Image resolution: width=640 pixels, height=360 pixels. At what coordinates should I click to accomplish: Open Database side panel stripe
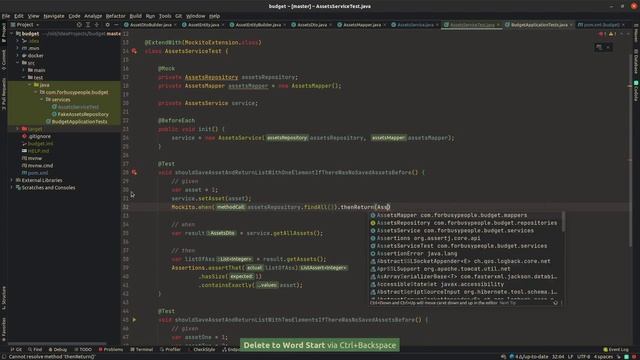coord(636,62)
